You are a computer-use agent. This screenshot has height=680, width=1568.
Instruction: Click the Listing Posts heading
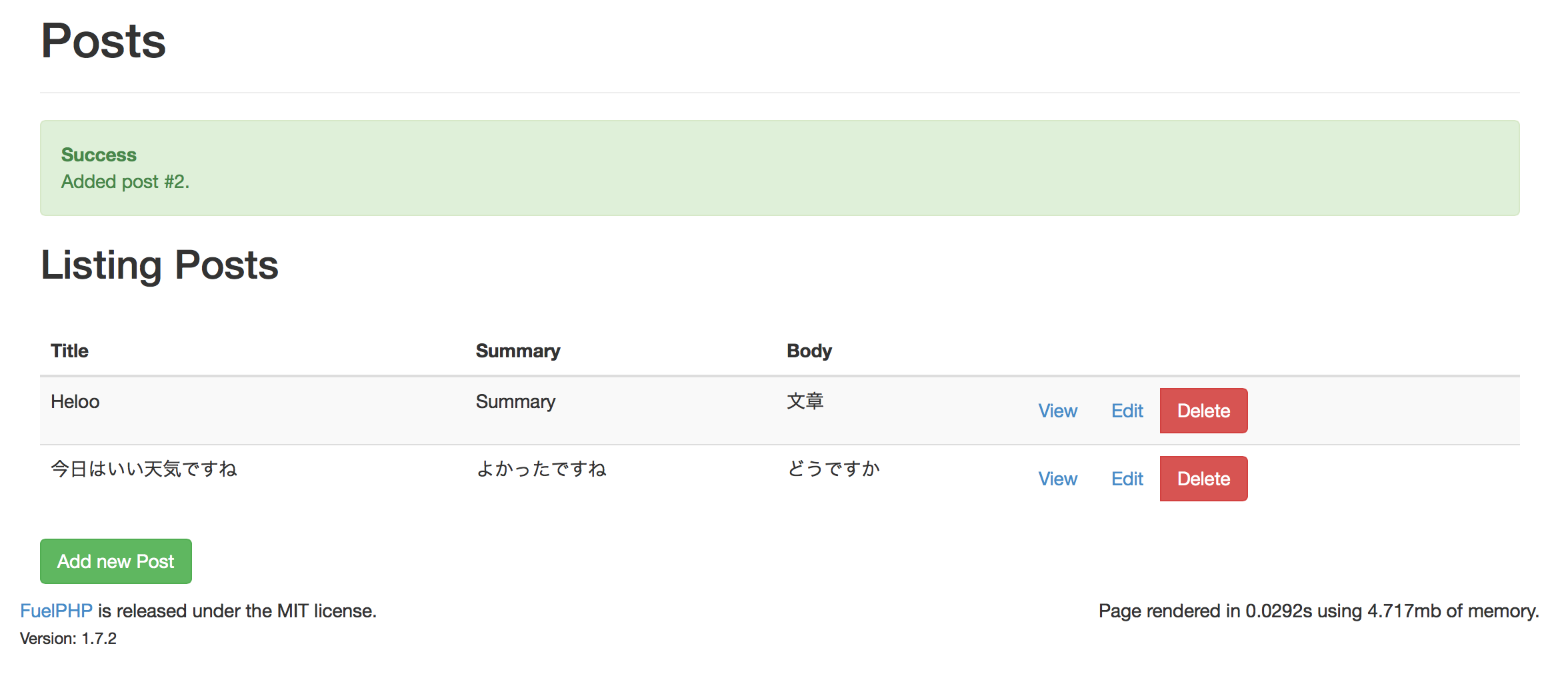[160, 265]
